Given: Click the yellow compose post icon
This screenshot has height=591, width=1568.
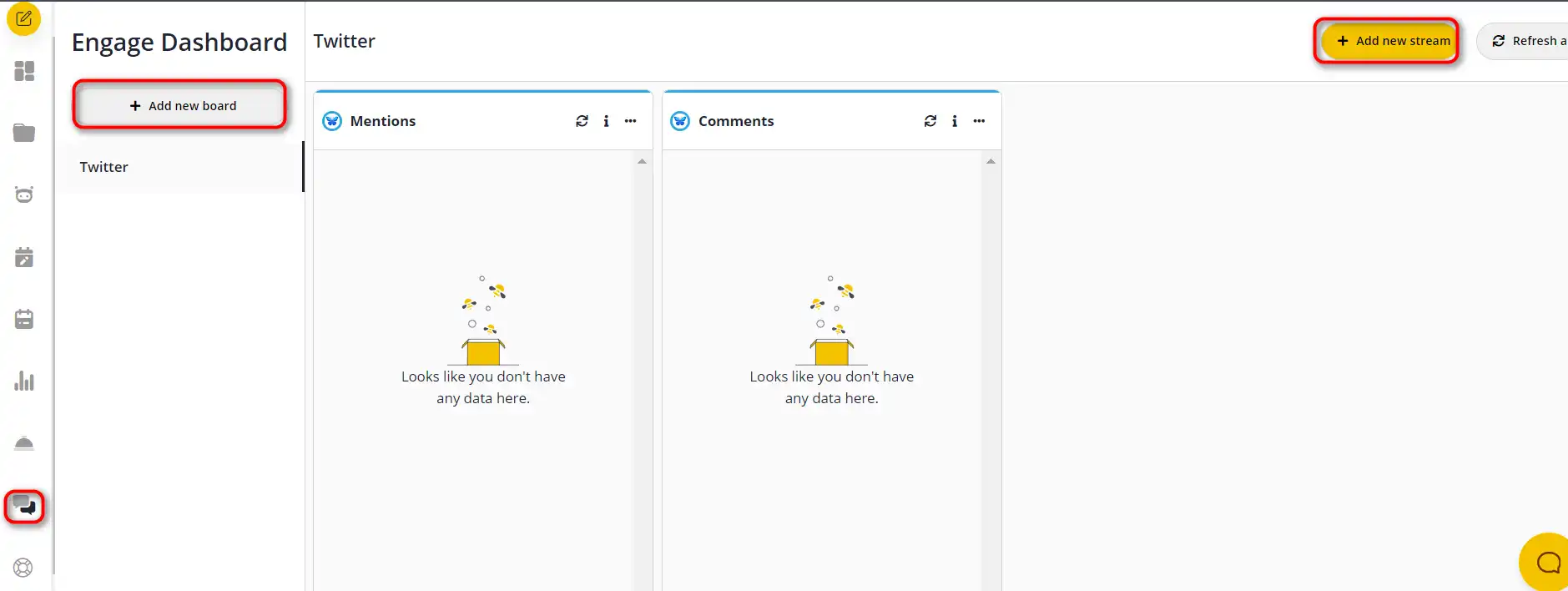Looking at the screenshot, I should point(23,18).
